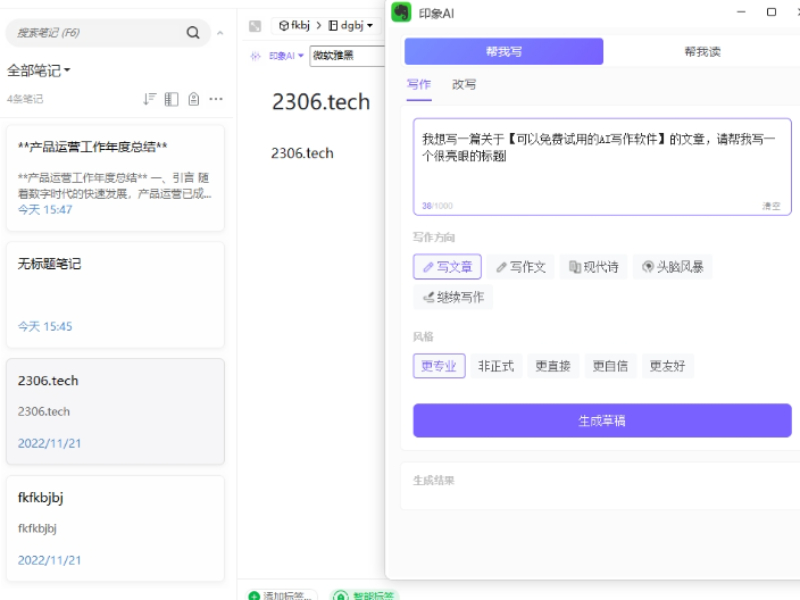Choose the 更专业 style
800x600 pixels.
pos(439,366)
